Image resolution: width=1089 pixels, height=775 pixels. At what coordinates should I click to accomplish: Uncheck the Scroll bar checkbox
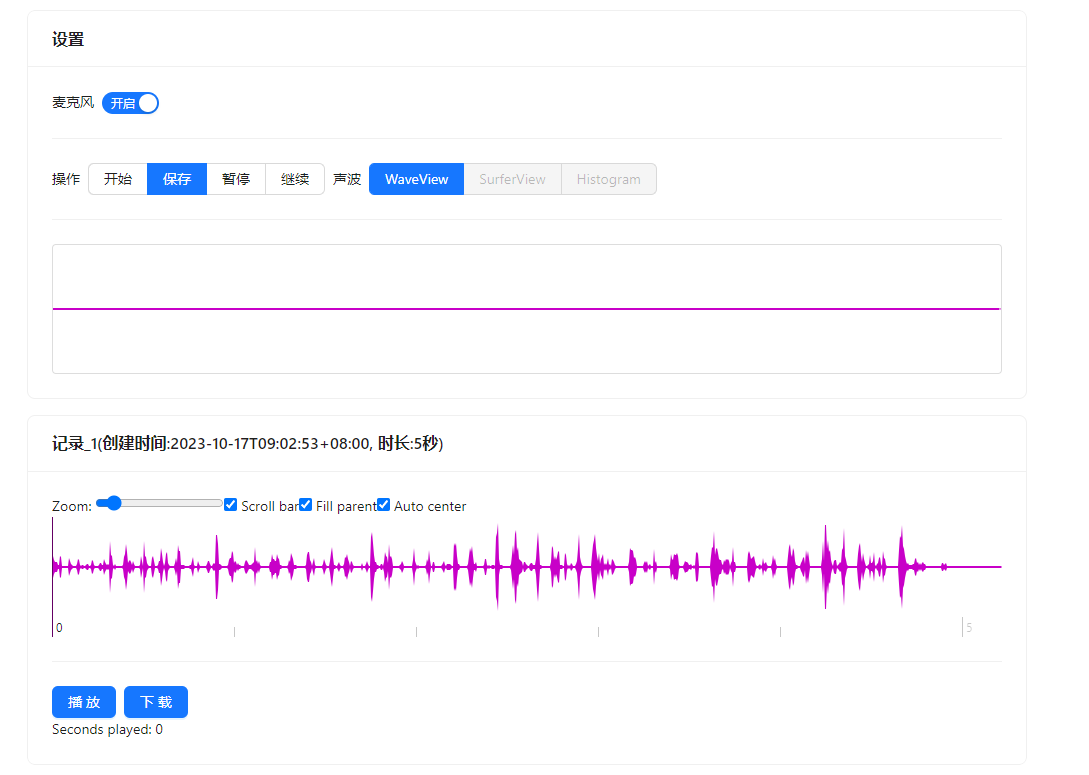pos(231,505)
